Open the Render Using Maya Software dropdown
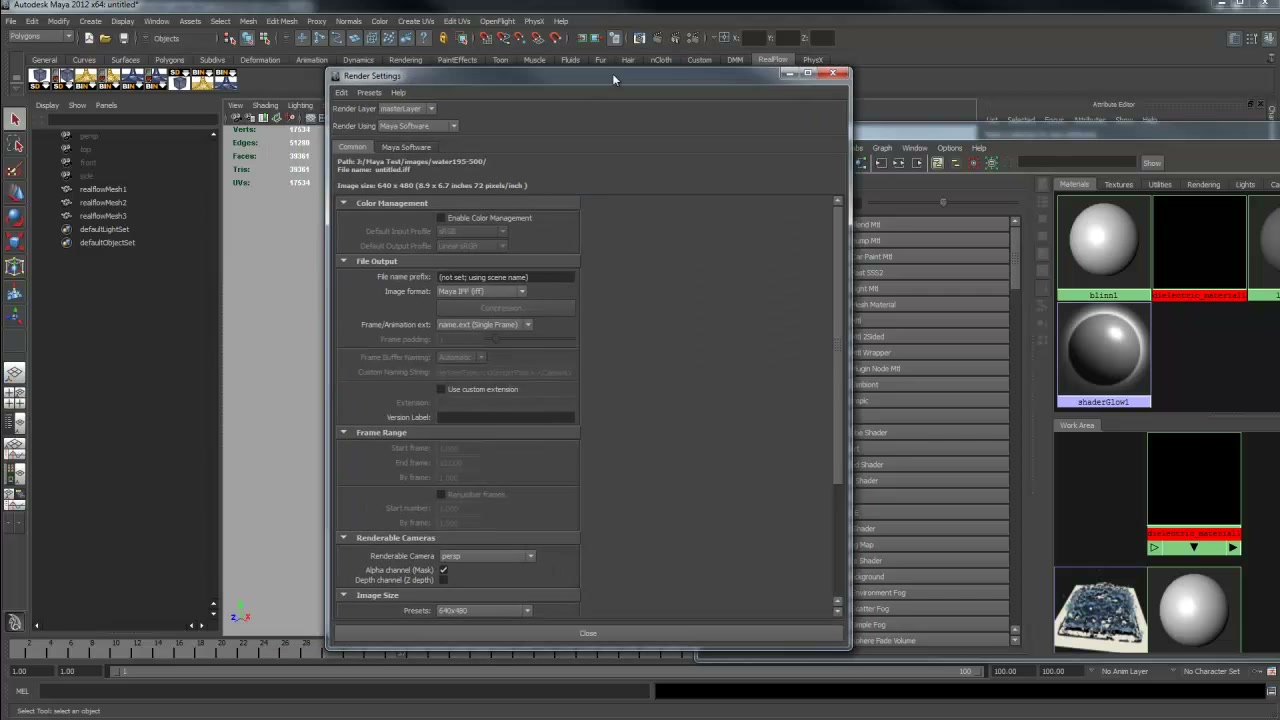 418,126
